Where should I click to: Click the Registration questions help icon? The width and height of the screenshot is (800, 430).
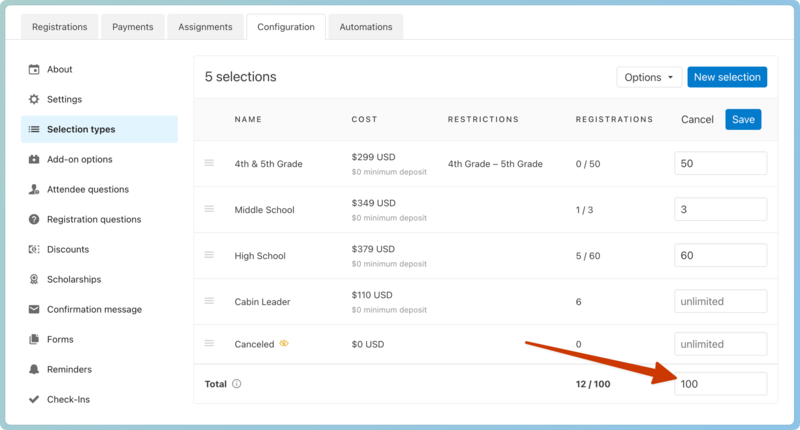34,220
